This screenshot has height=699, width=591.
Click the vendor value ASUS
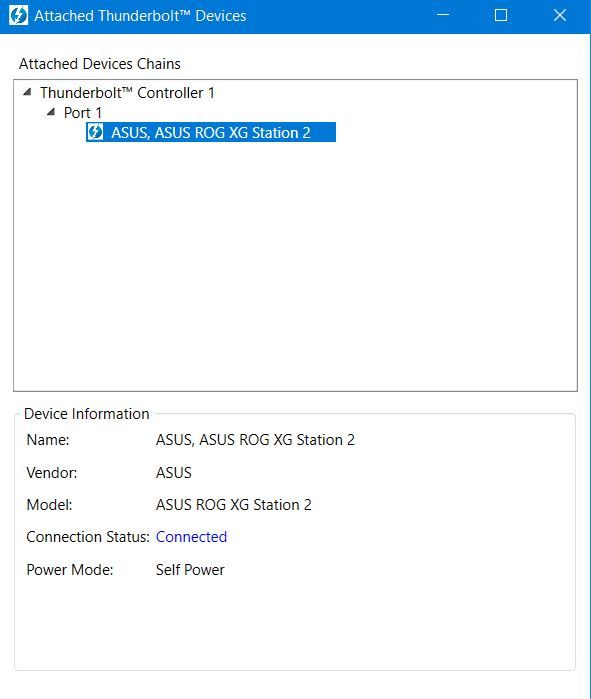(x=173, y=473)
